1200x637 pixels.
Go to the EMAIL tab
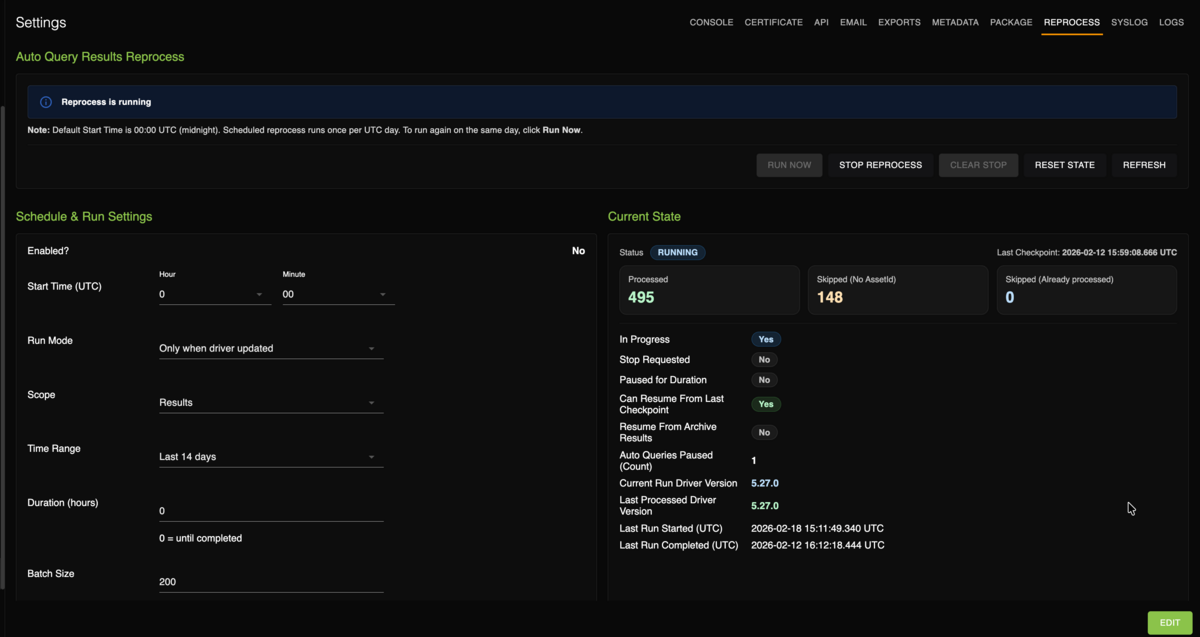click(x=853, y=22)
